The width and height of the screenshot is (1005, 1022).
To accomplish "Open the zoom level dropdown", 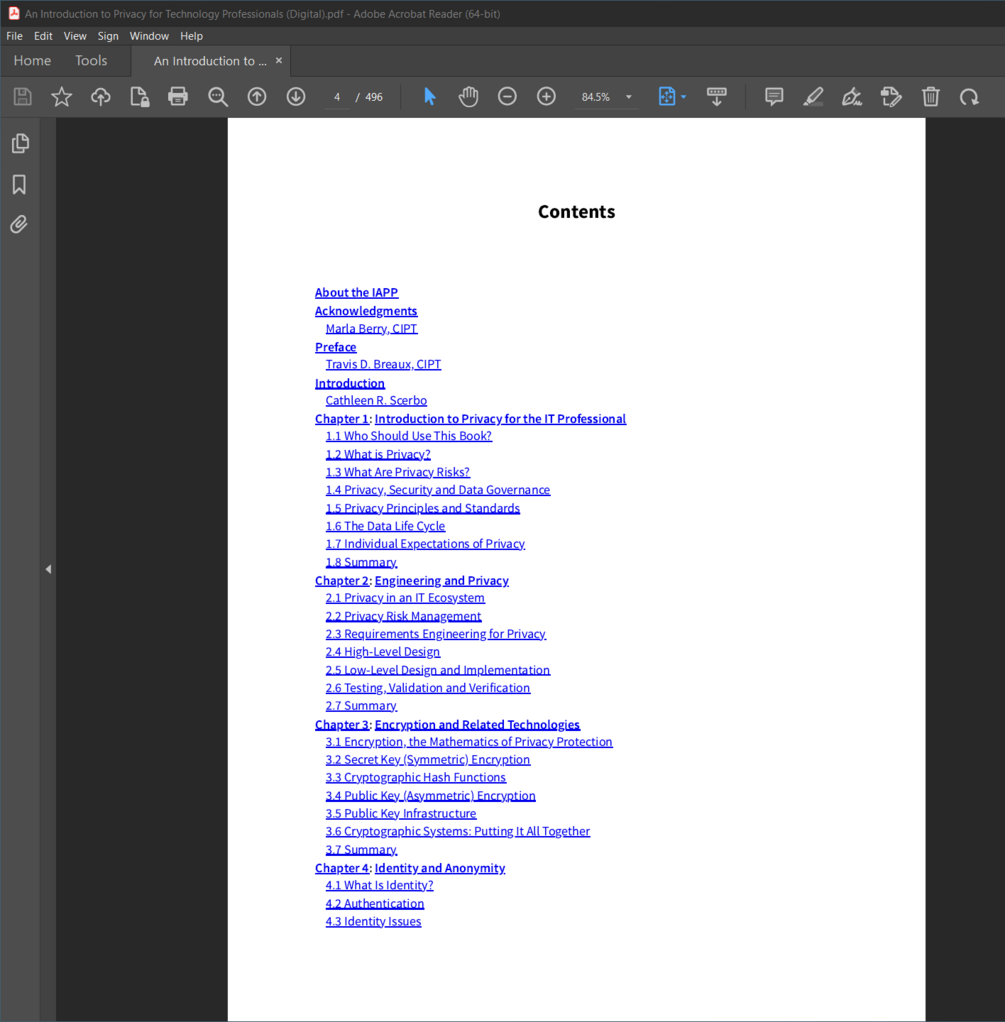I will tap(629, 97).
